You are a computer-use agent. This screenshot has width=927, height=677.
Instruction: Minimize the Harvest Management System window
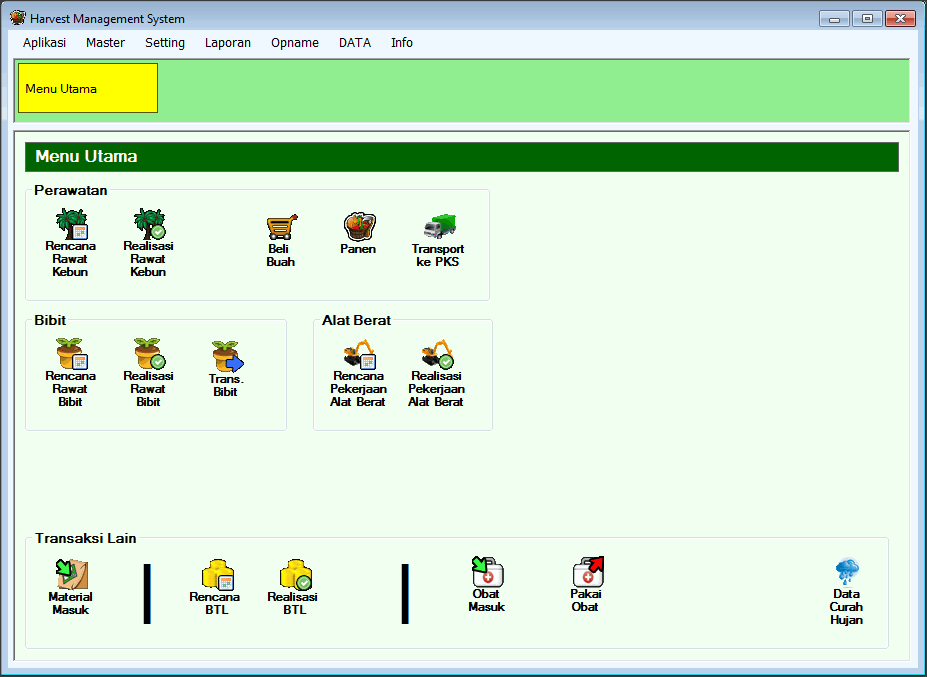coord(834,19)
